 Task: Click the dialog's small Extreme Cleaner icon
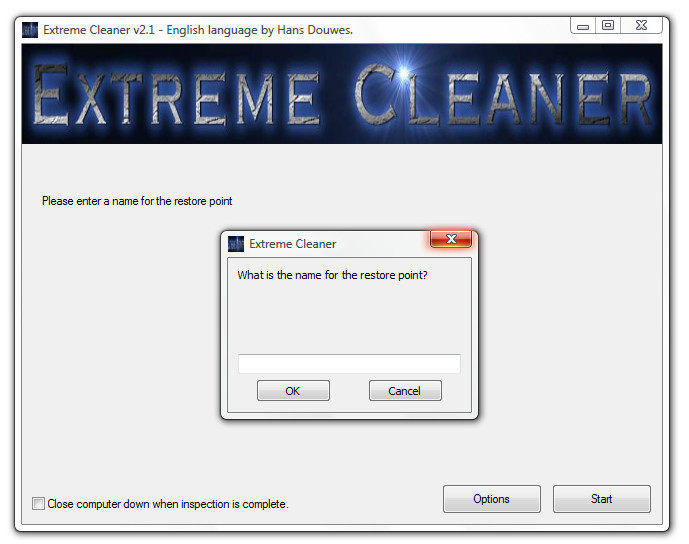click(236, 244)
